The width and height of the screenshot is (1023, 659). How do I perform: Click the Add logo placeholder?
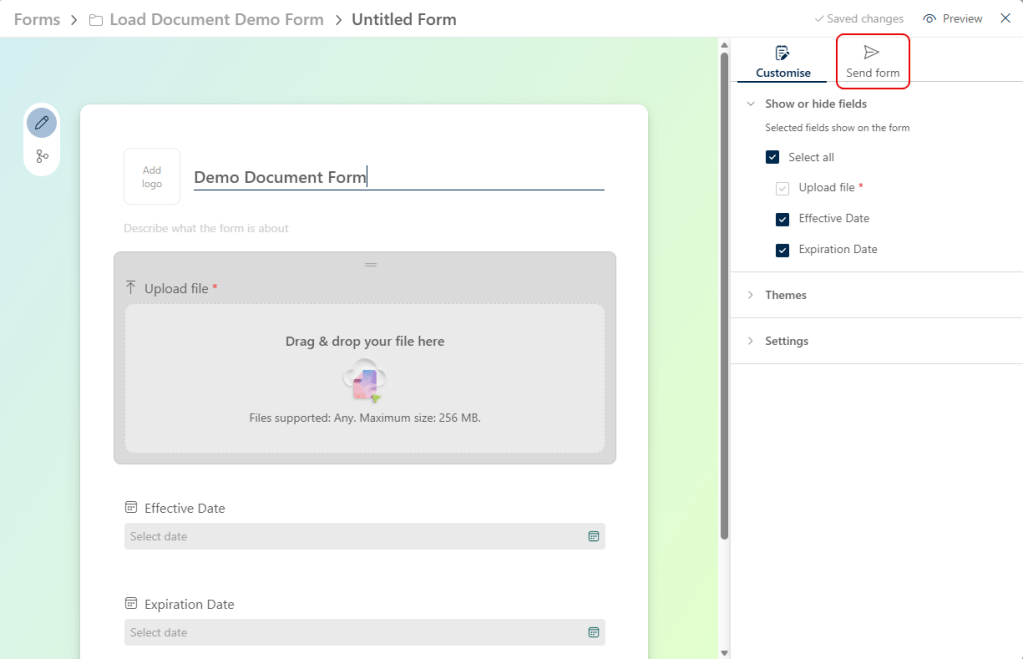[x=152, y=177]
